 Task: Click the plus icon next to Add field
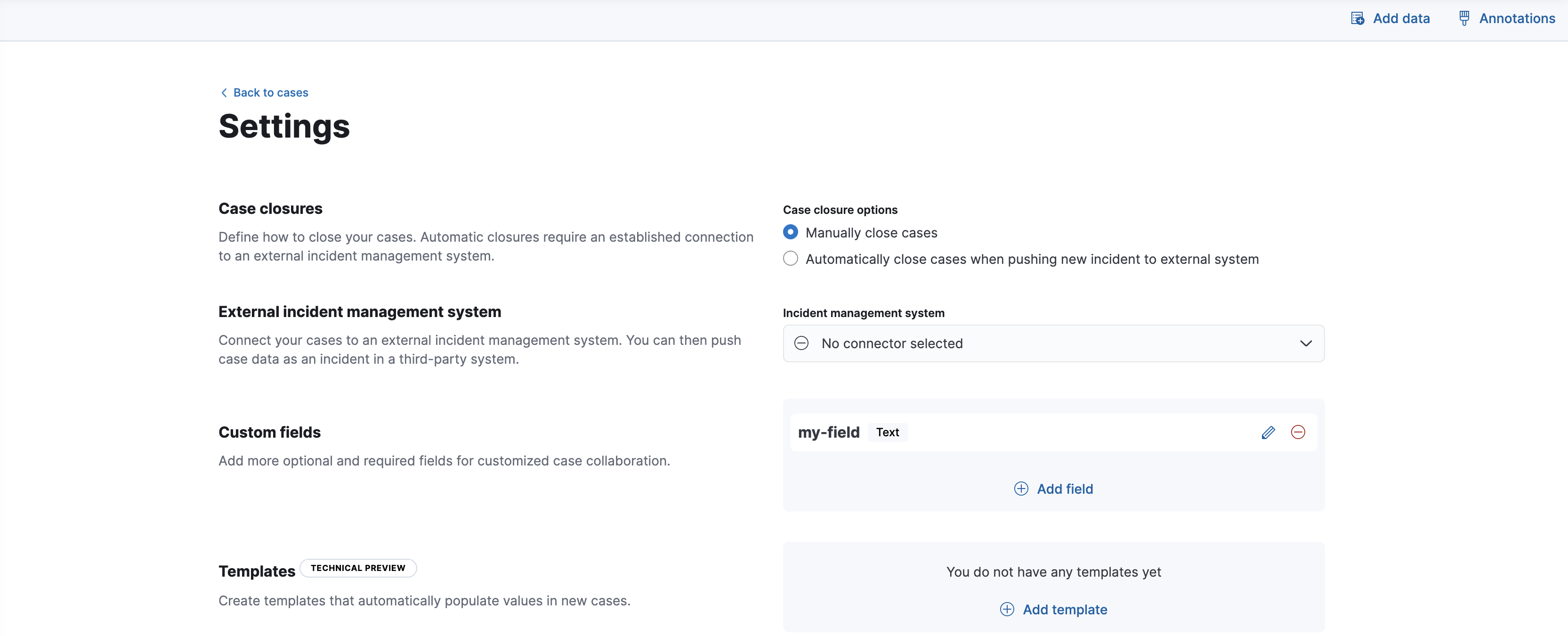click(1020, 488)
